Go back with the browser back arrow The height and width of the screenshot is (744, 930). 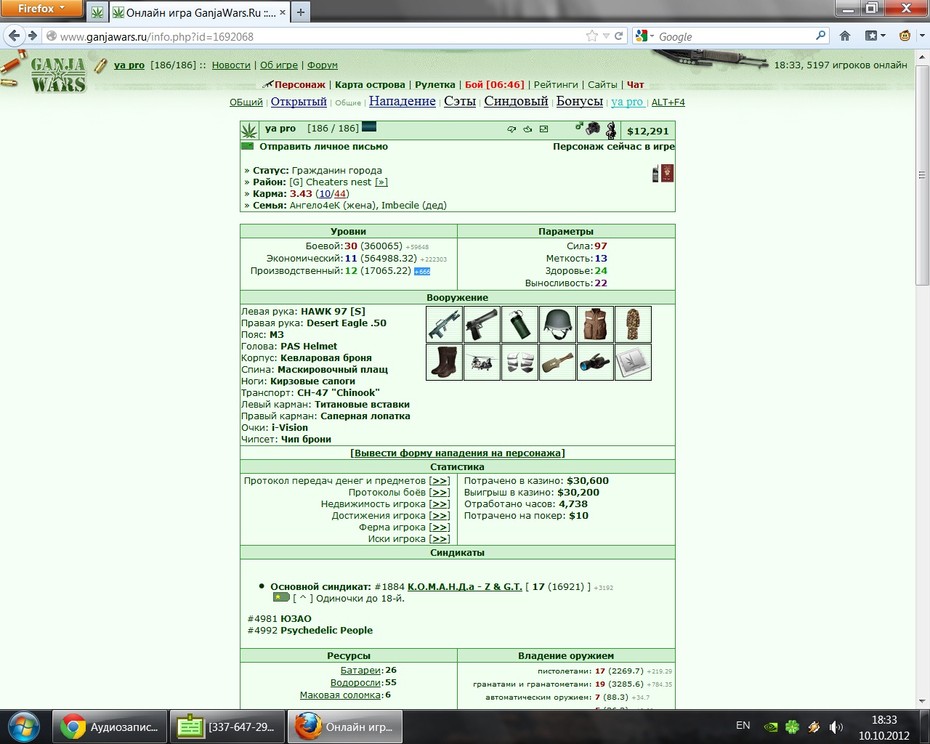click(x=14, y=36)
